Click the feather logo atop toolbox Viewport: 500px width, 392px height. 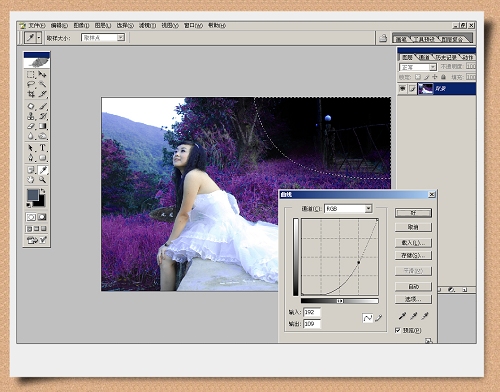[x=37, y=63]
